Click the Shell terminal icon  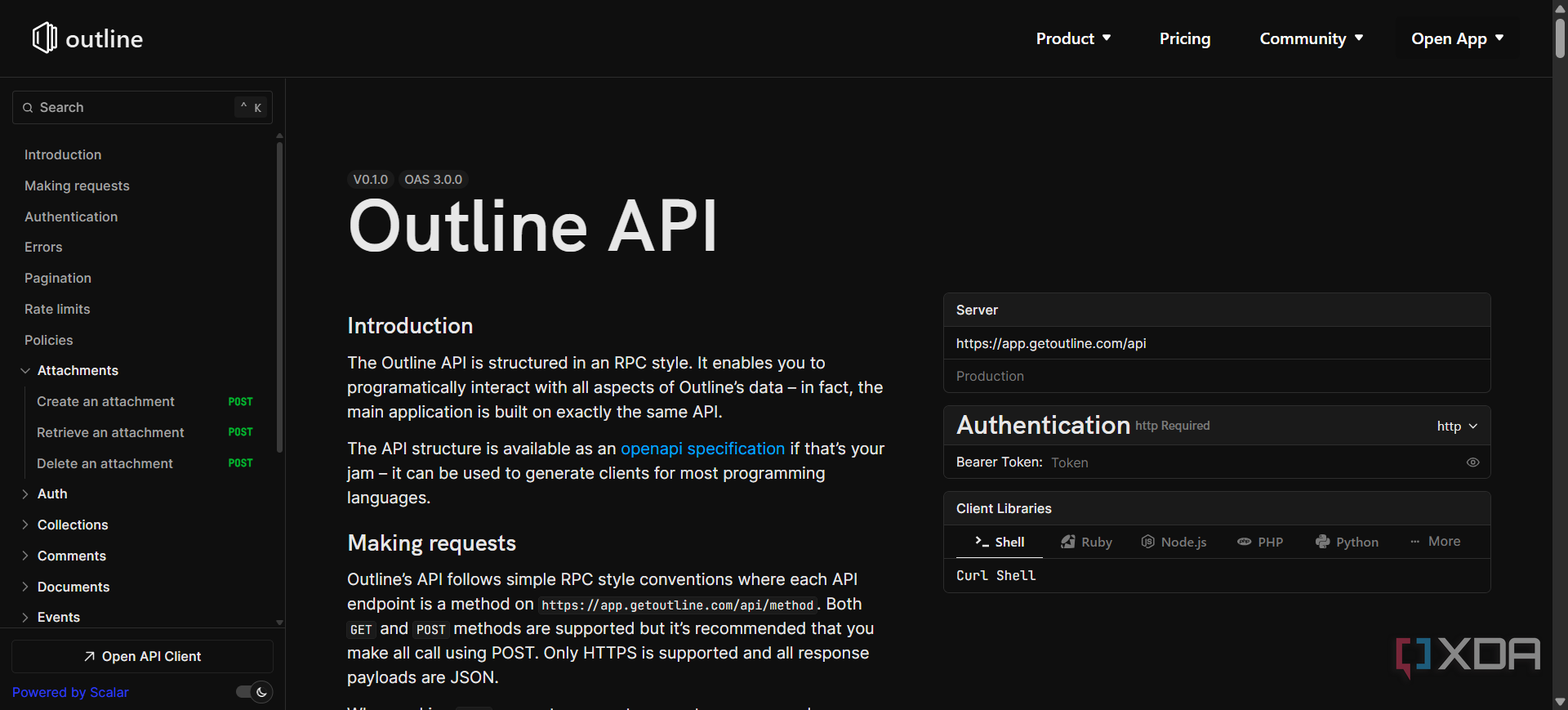[x=982, y=542]
